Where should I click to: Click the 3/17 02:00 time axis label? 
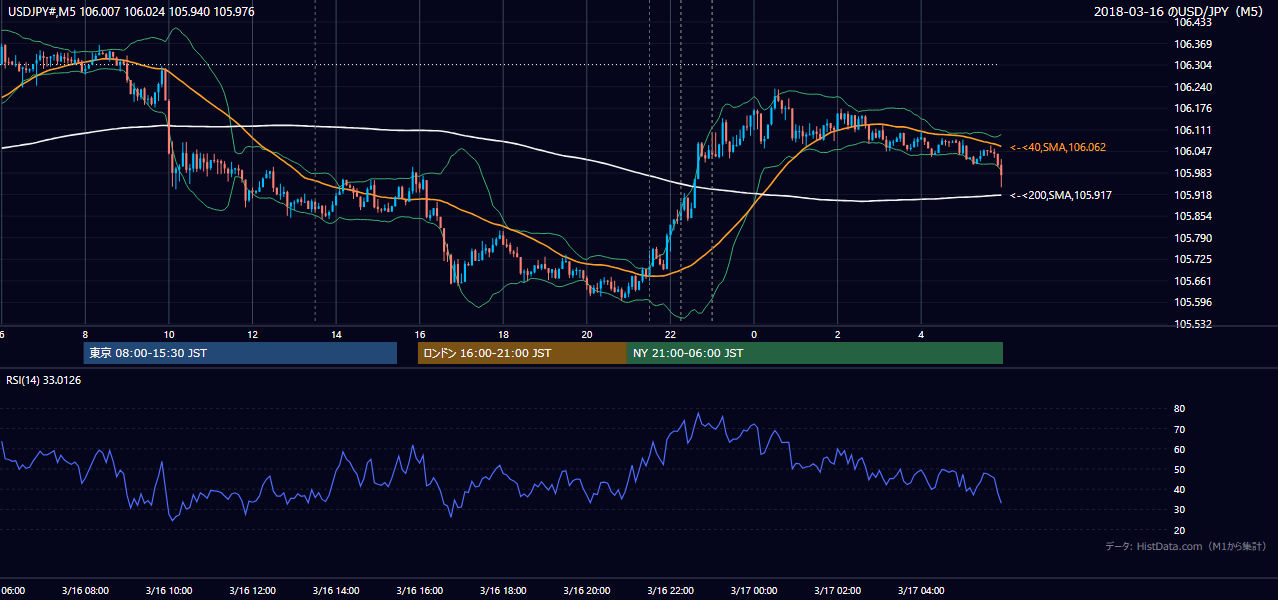pyautogui.click(x=838, y=591)
